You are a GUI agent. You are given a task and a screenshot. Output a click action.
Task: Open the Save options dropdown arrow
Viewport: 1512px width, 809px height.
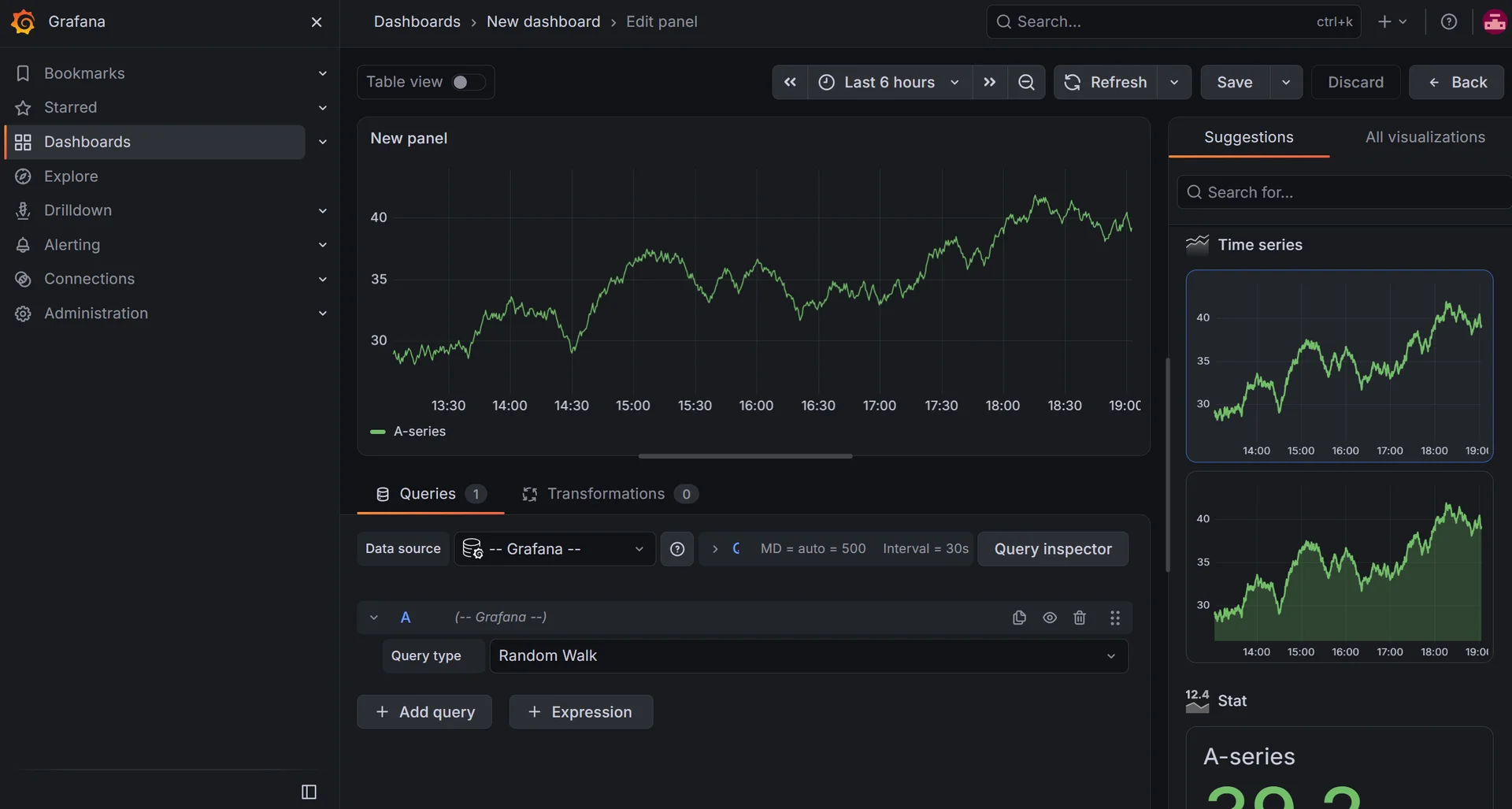pos(1286,82)
